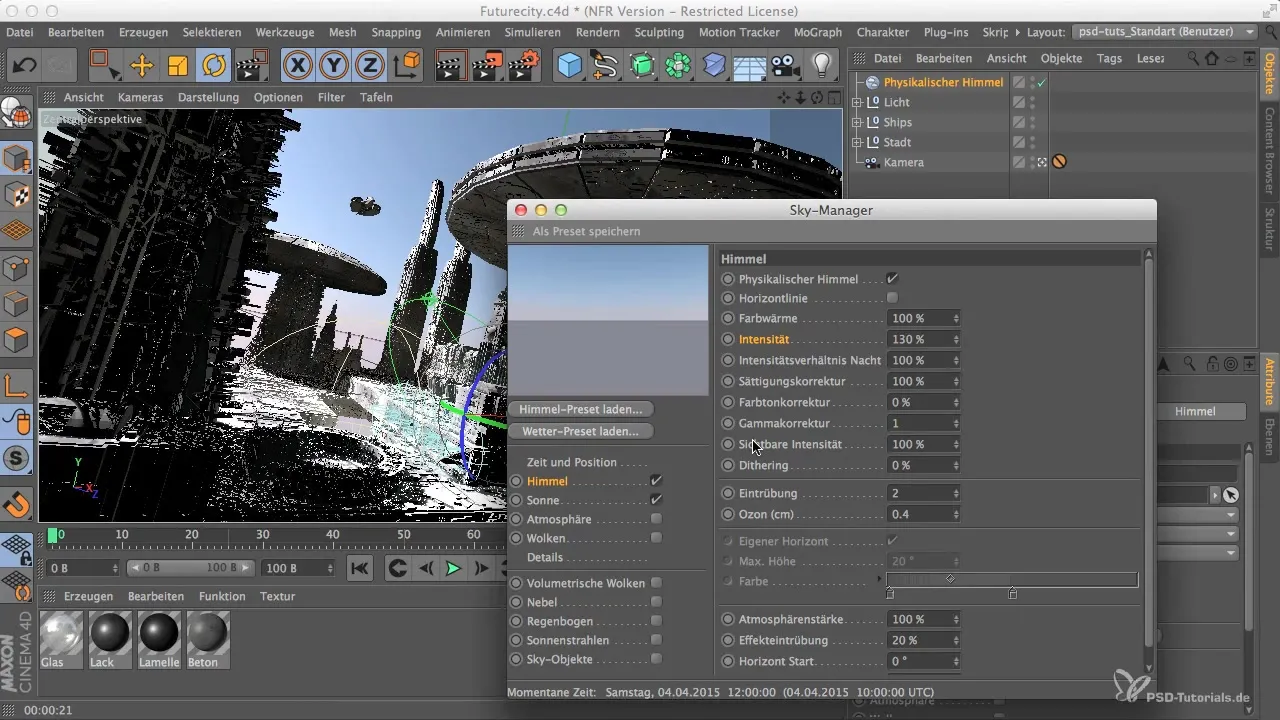This screenshot has height=720, width=1280.
Task: Toggle the X axis lock
Action: click(297, 67)
